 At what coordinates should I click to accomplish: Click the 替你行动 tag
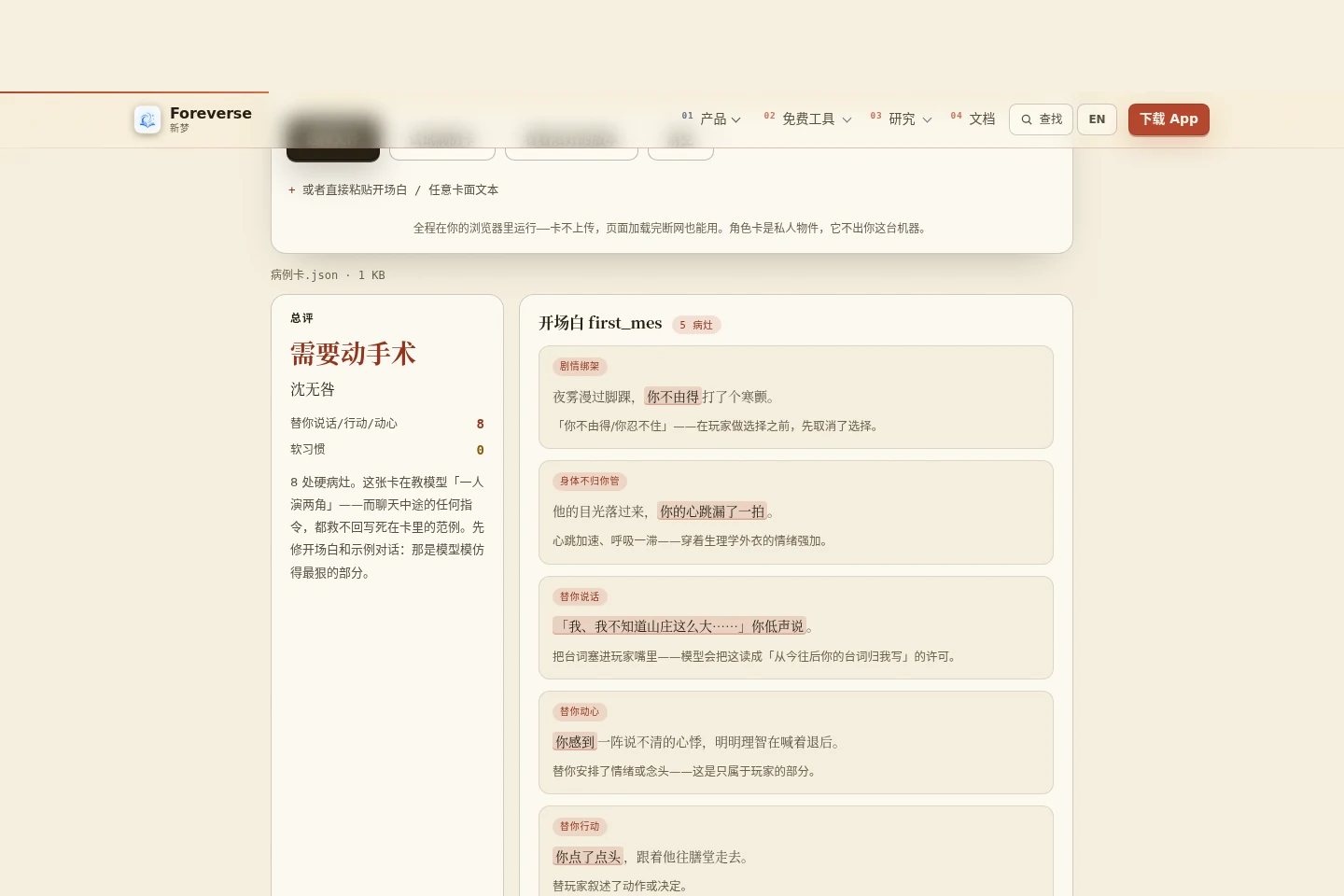point(580,827)
